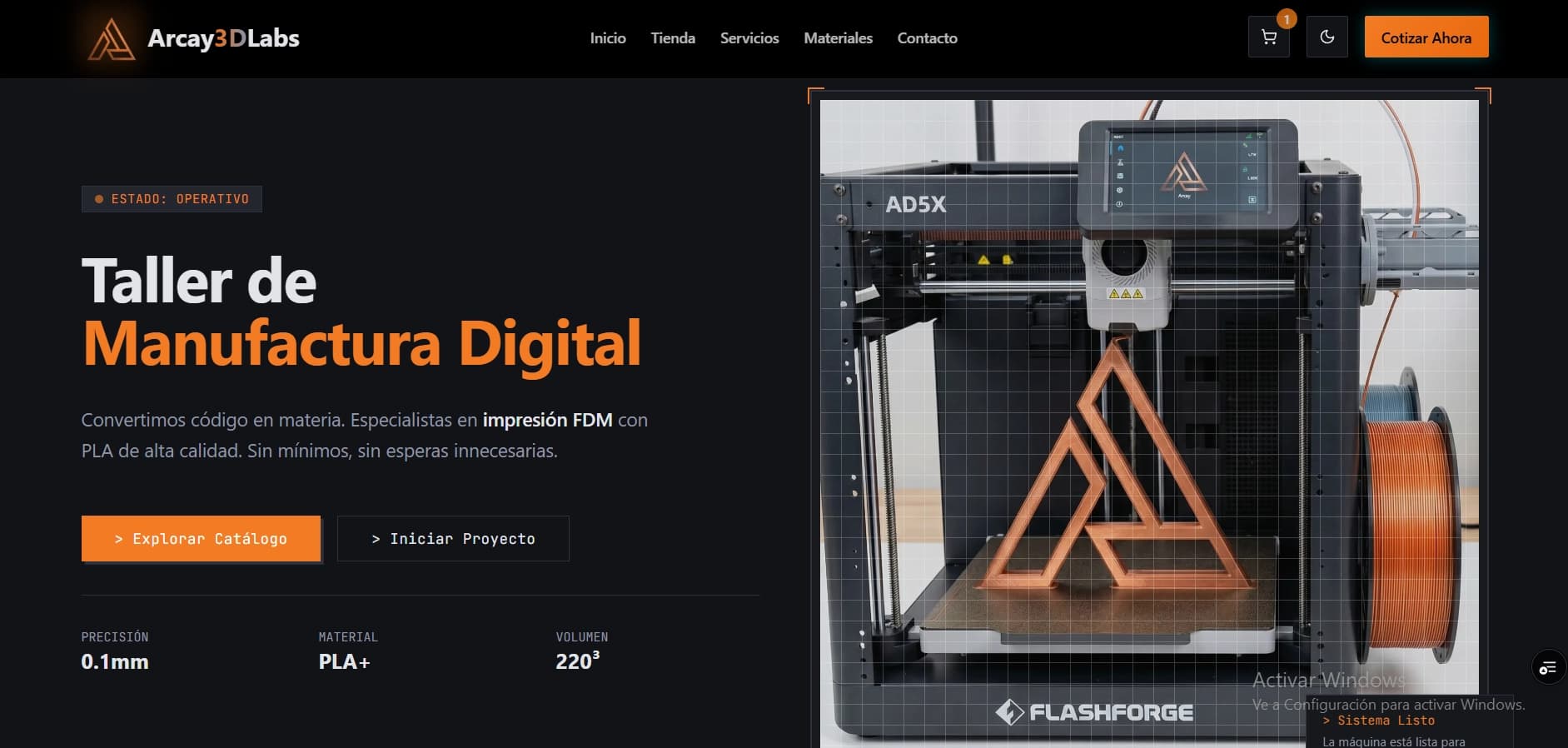Toggle dark mode with the moon icon
Screen dimensions: 1568x748
[x=1327, y=37]
